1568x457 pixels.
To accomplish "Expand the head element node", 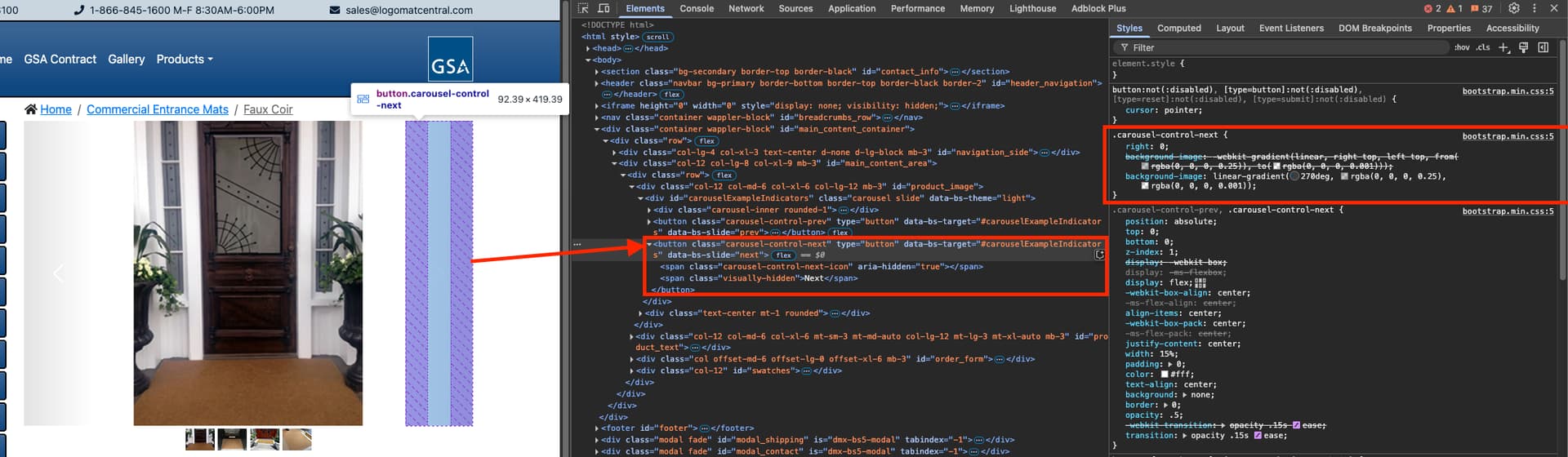I will click(x=588, y=48).
